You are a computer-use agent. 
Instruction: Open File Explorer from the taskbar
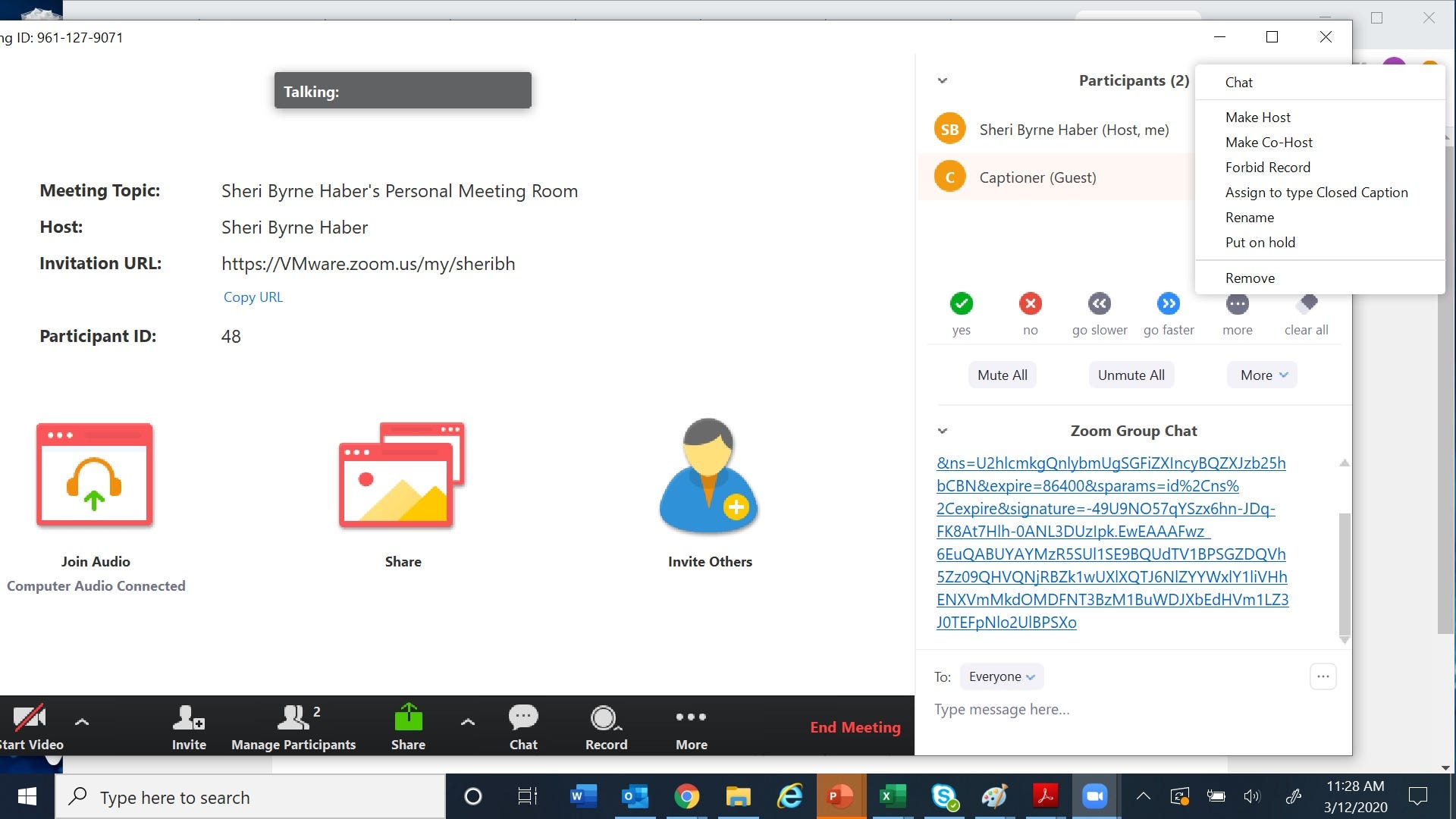pos(738,796)
